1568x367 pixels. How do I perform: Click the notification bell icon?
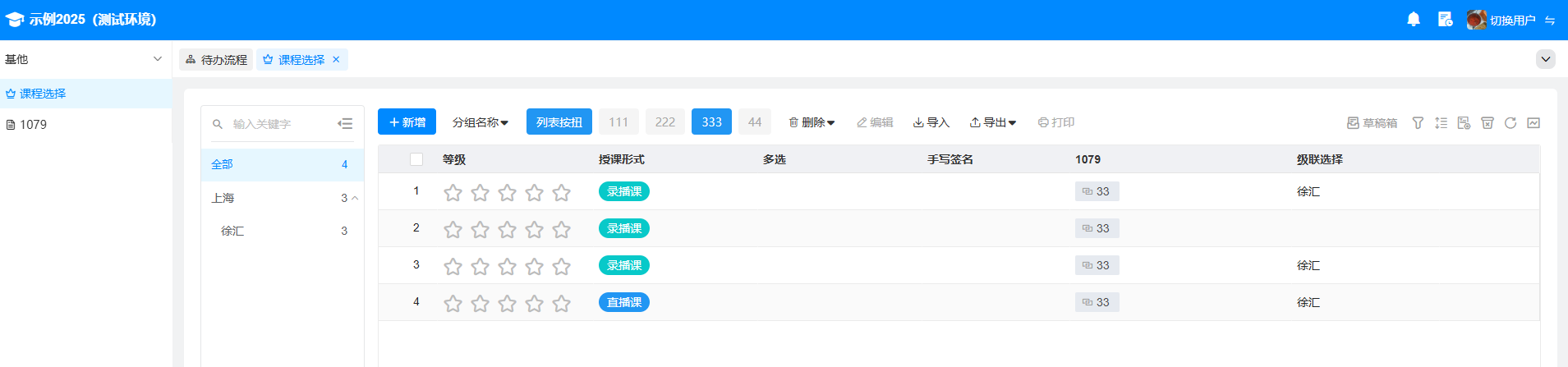tap(1413, 20)
